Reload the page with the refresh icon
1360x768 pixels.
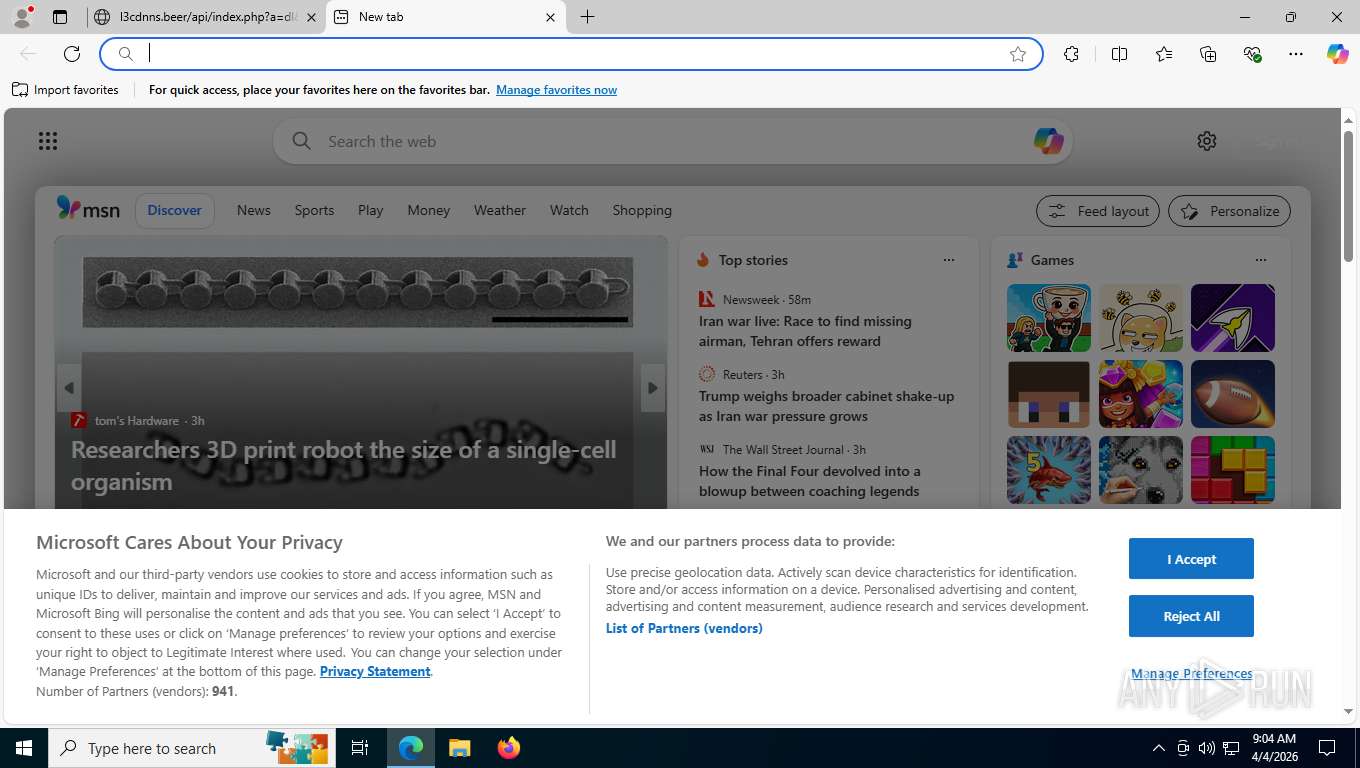coord(72,54)
